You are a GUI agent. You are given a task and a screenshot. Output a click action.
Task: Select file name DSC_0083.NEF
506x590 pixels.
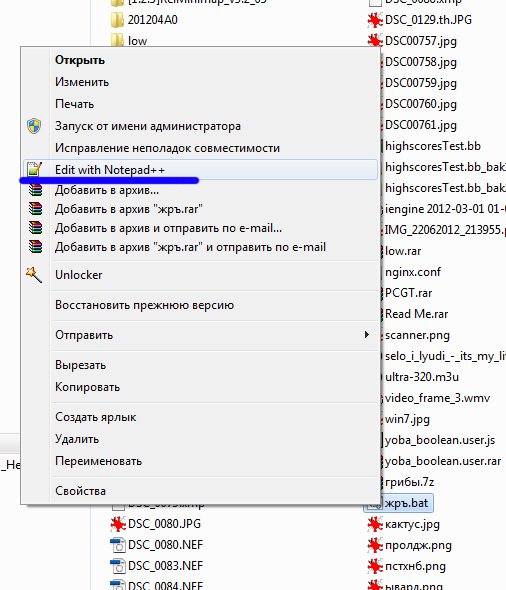click(x=165, y=566)
